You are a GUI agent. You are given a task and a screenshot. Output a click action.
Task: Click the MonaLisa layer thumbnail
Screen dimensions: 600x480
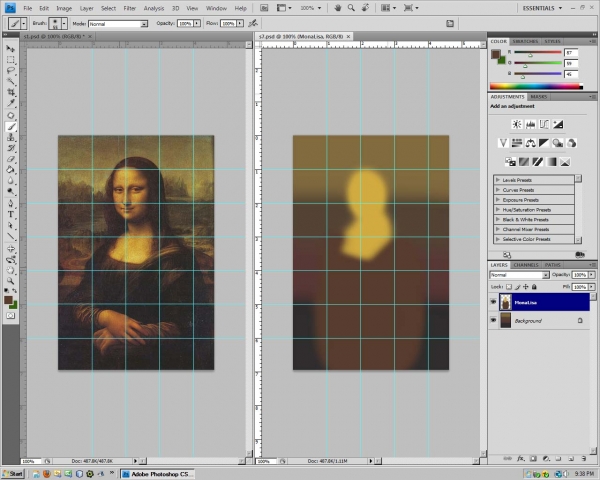[x=505, y=302]
